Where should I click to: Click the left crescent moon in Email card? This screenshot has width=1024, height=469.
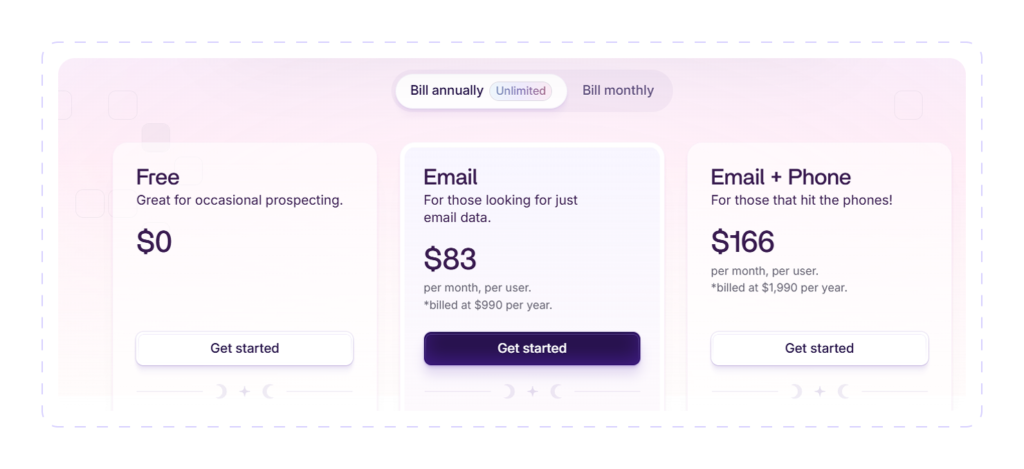click(x=509, y=391)
